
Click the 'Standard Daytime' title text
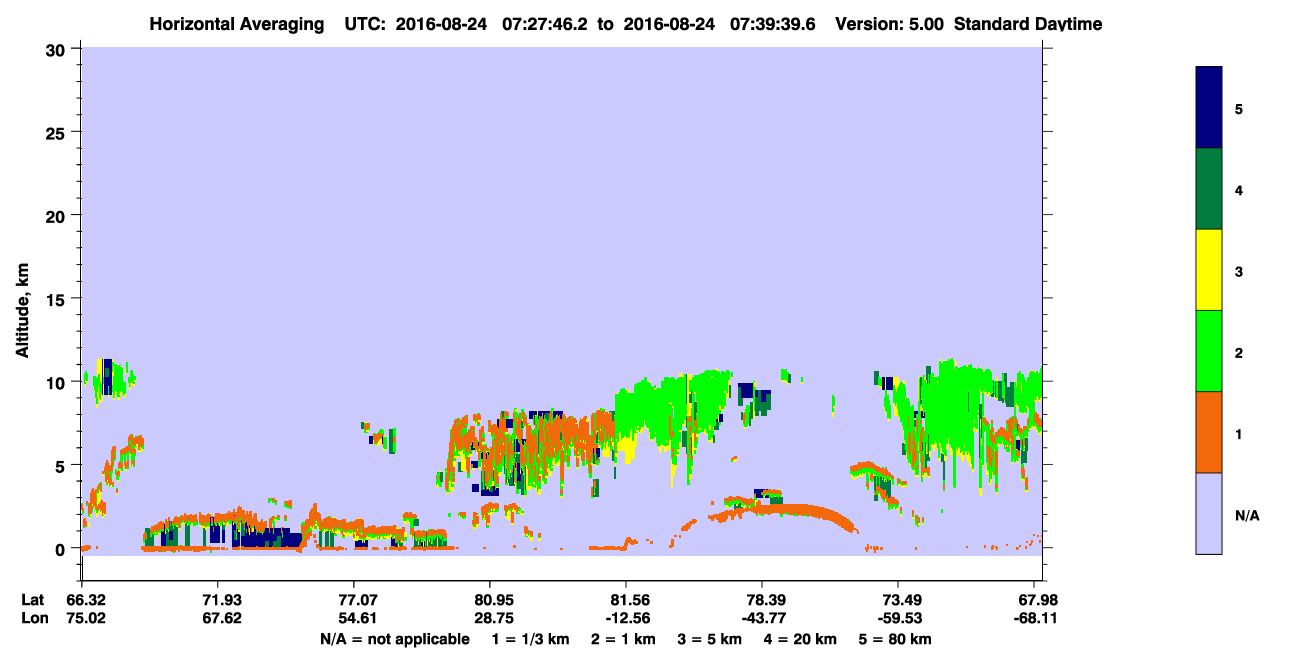tap(1029, 24)
